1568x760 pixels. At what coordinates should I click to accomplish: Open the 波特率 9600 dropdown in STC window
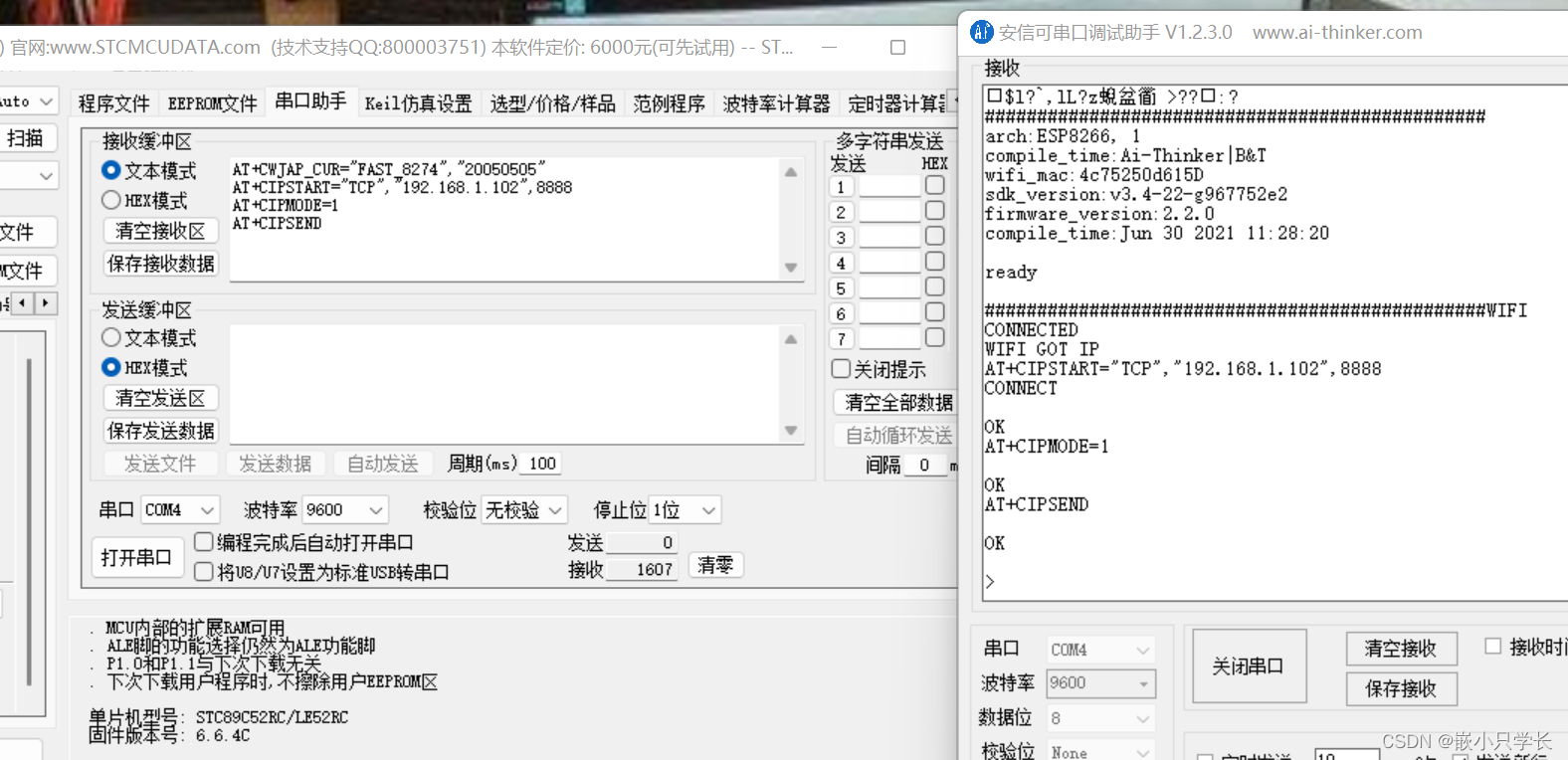(345, 510)
